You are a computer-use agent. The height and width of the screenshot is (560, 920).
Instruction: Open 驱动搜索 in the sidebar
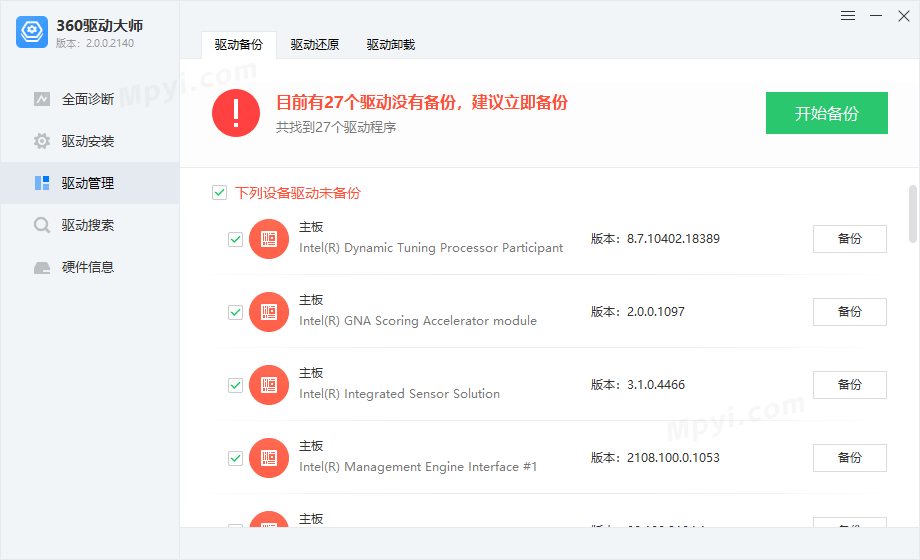click(90, 225)
